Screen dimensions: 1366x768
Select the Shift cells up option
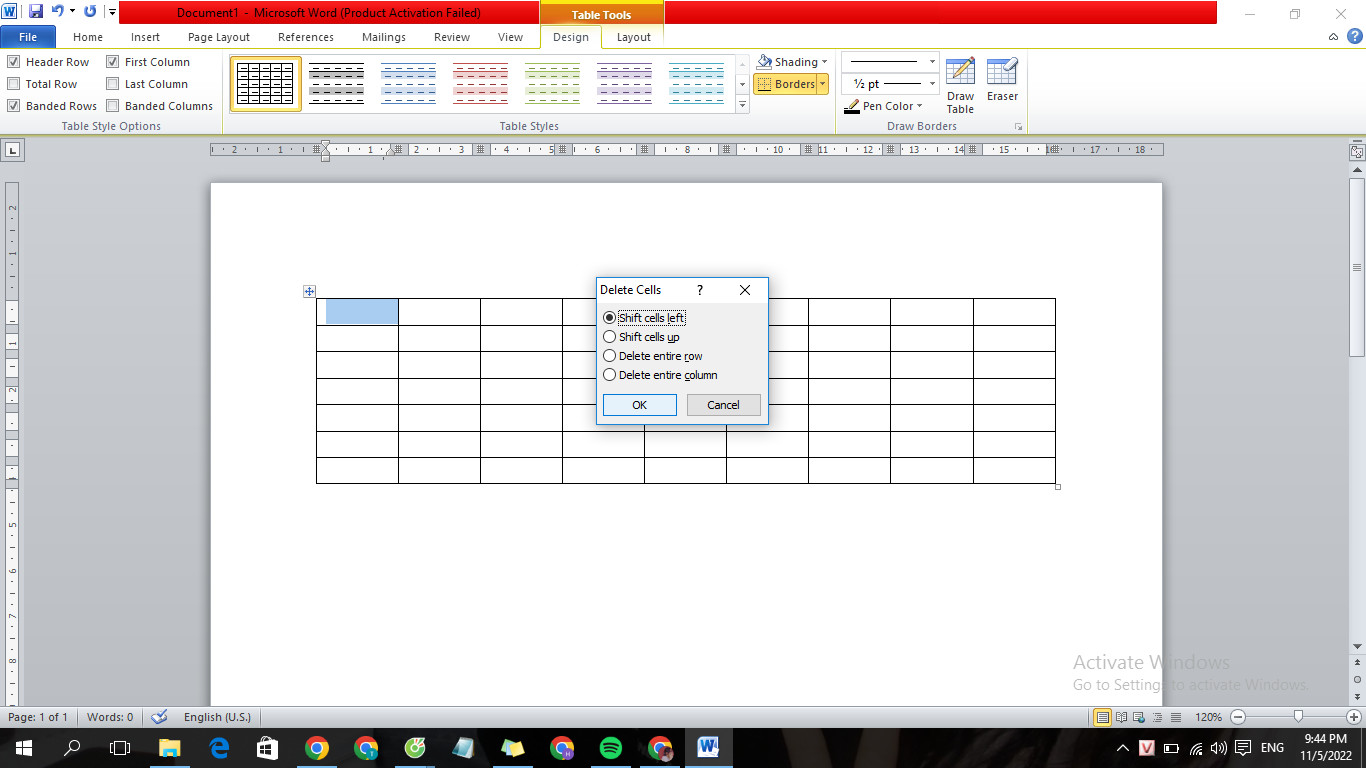click(x=610, y=337)
